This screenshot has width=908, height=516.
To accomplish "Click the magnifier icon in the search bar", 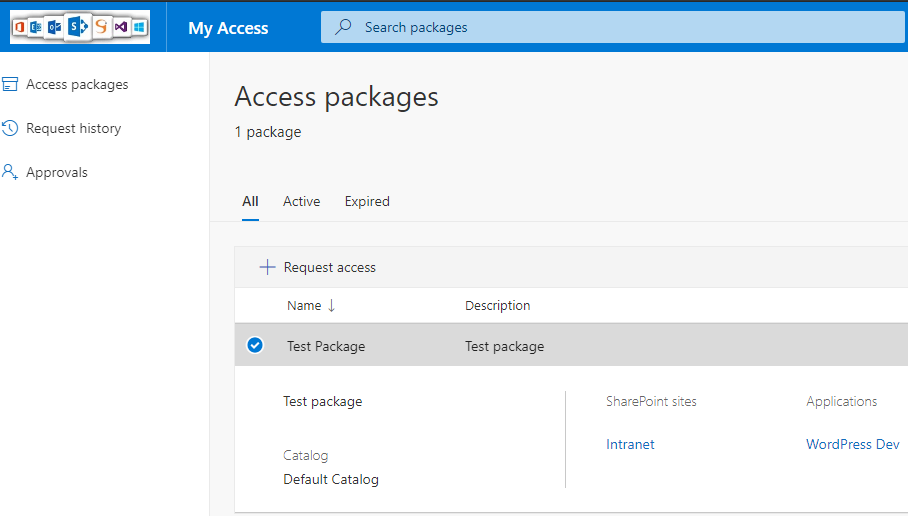I will [x=343, y=28].
